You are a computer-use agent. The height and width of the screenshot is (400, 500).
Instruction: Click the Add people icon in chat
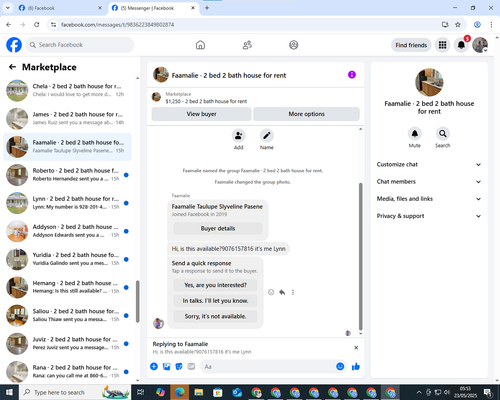click(x=239, y=136)
